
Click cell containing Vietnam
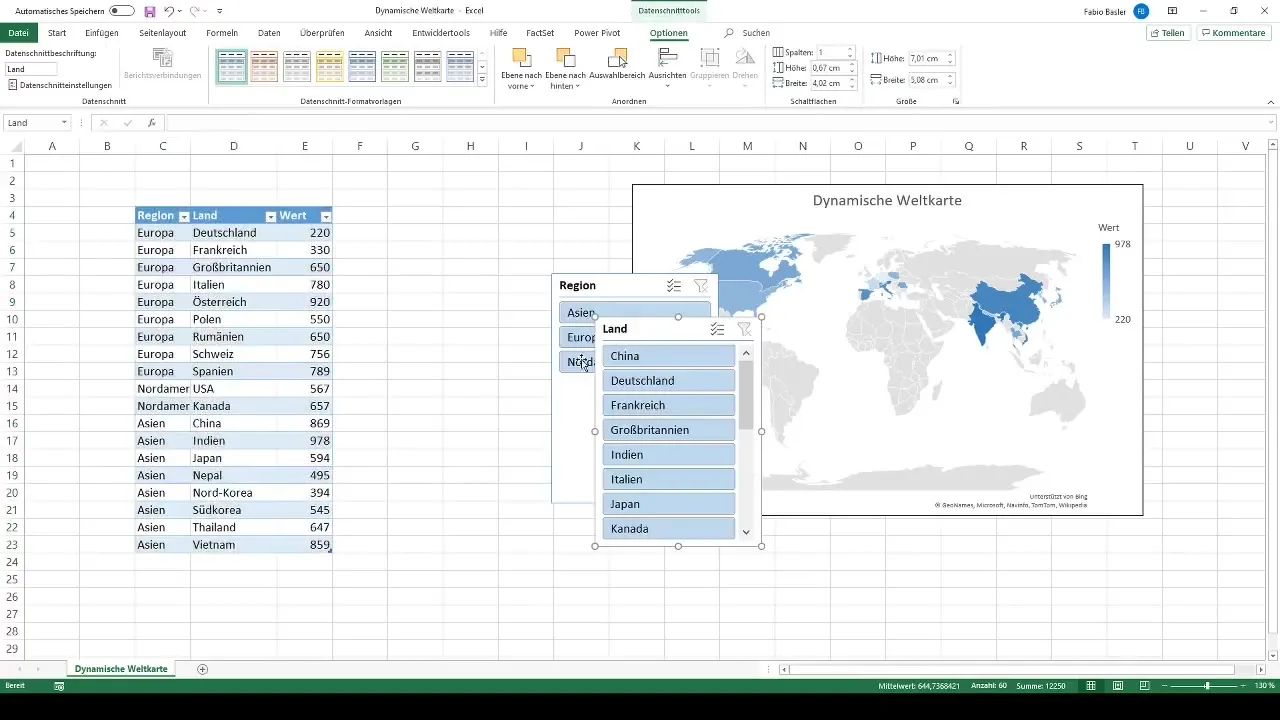point(233,545)
